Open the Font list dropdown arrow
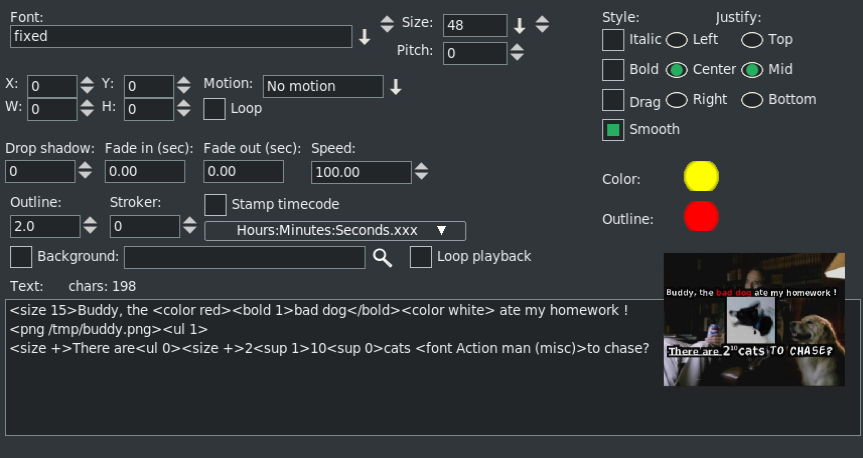Image resolution: width=863 pixels, height=458 pixels. [365, 37]
